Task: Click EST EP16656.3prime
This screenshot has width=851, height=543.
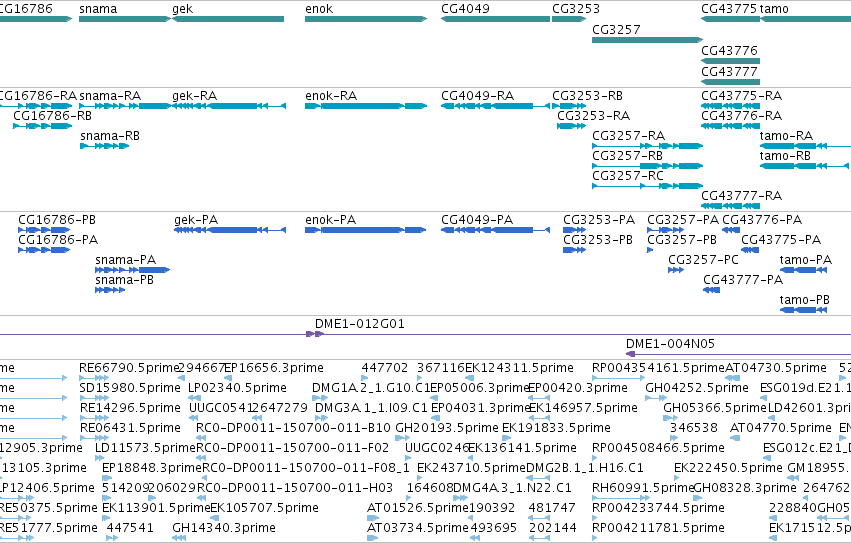Action: tap(274, 368)
